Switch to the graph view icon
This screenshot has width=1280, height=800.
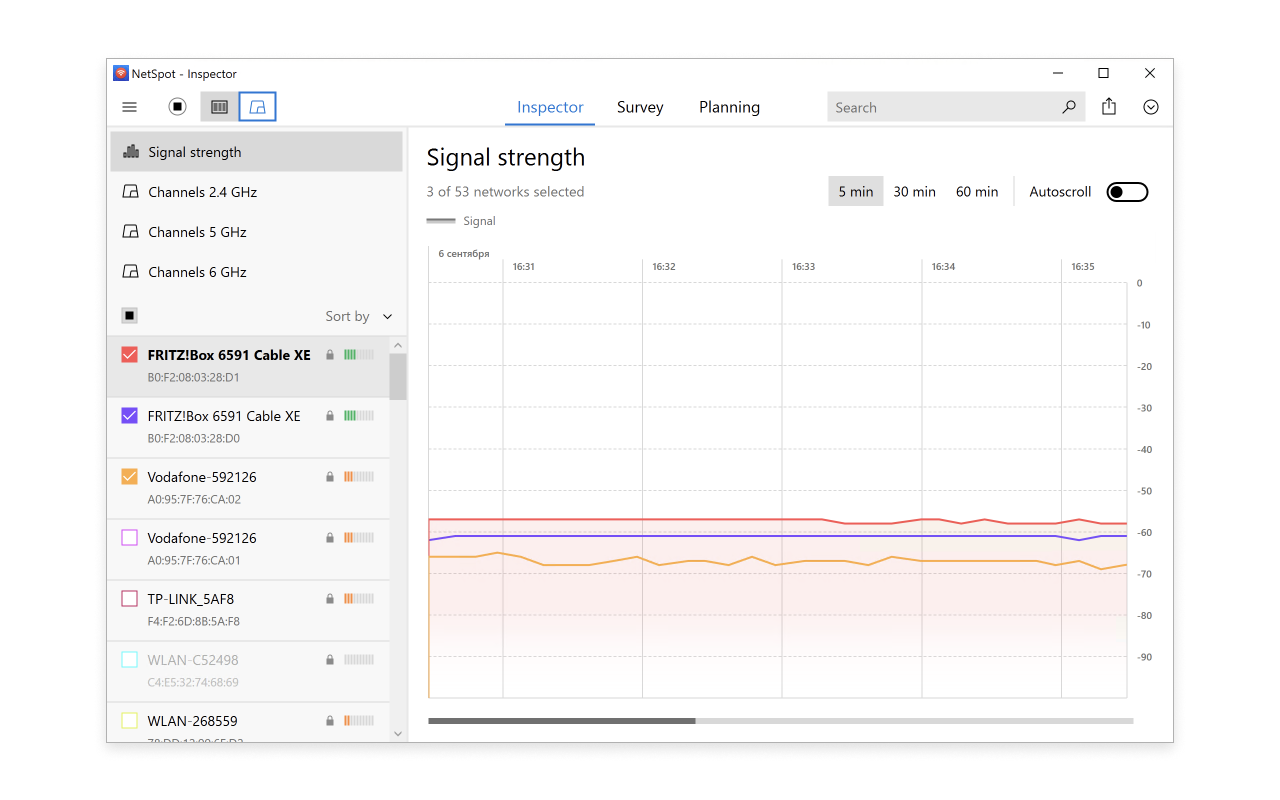pyautogui.click(x=258, y=107)
